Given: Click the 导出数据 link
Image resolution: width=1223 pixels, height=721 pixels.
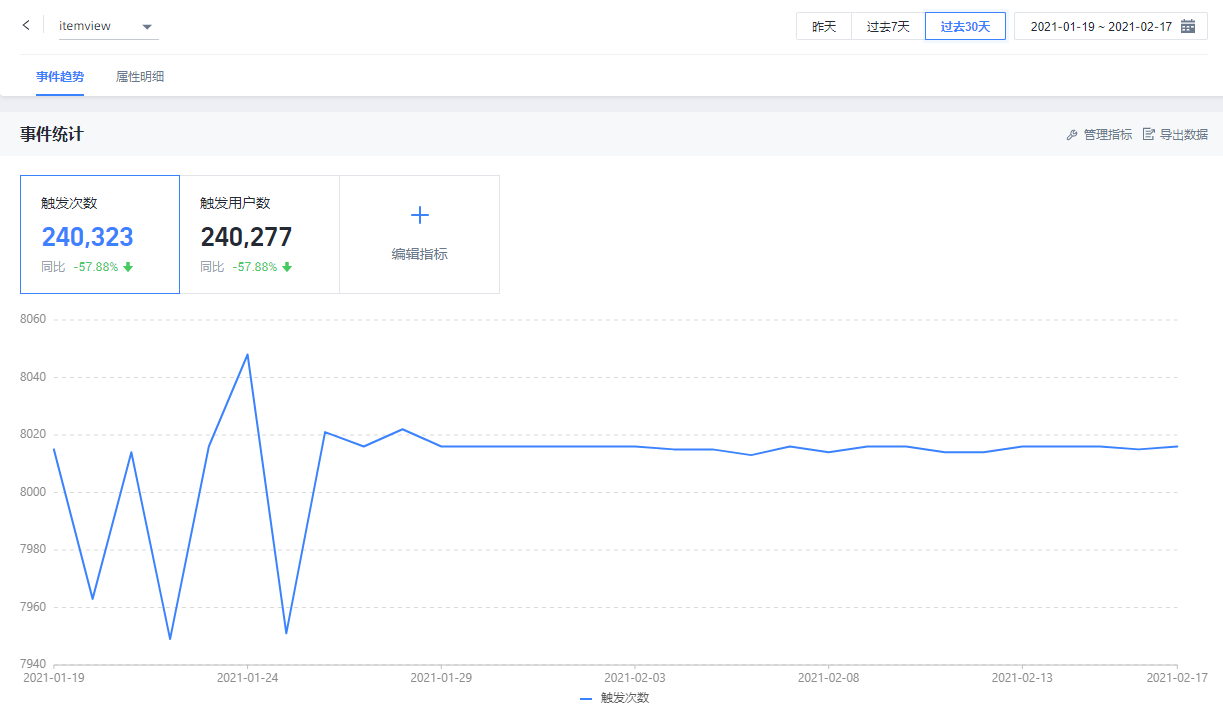Looking at the screenshot, I should pyautogui.click(x=1183, y=134).
